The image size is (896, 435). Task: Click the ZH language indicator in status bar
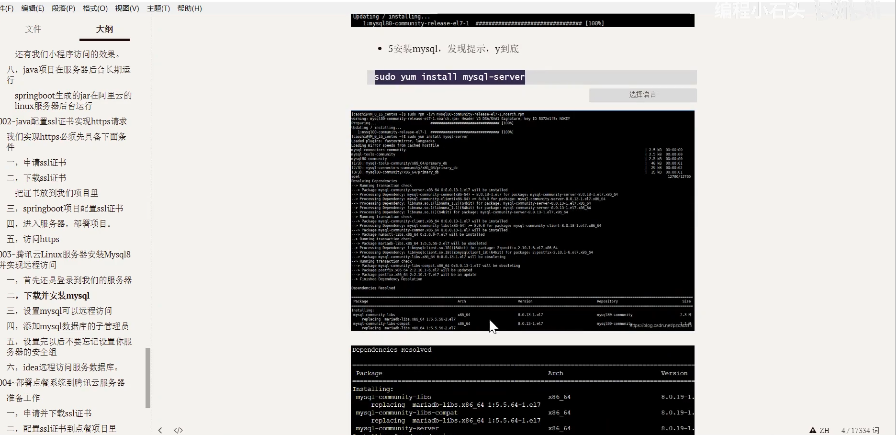click(824, 430)
